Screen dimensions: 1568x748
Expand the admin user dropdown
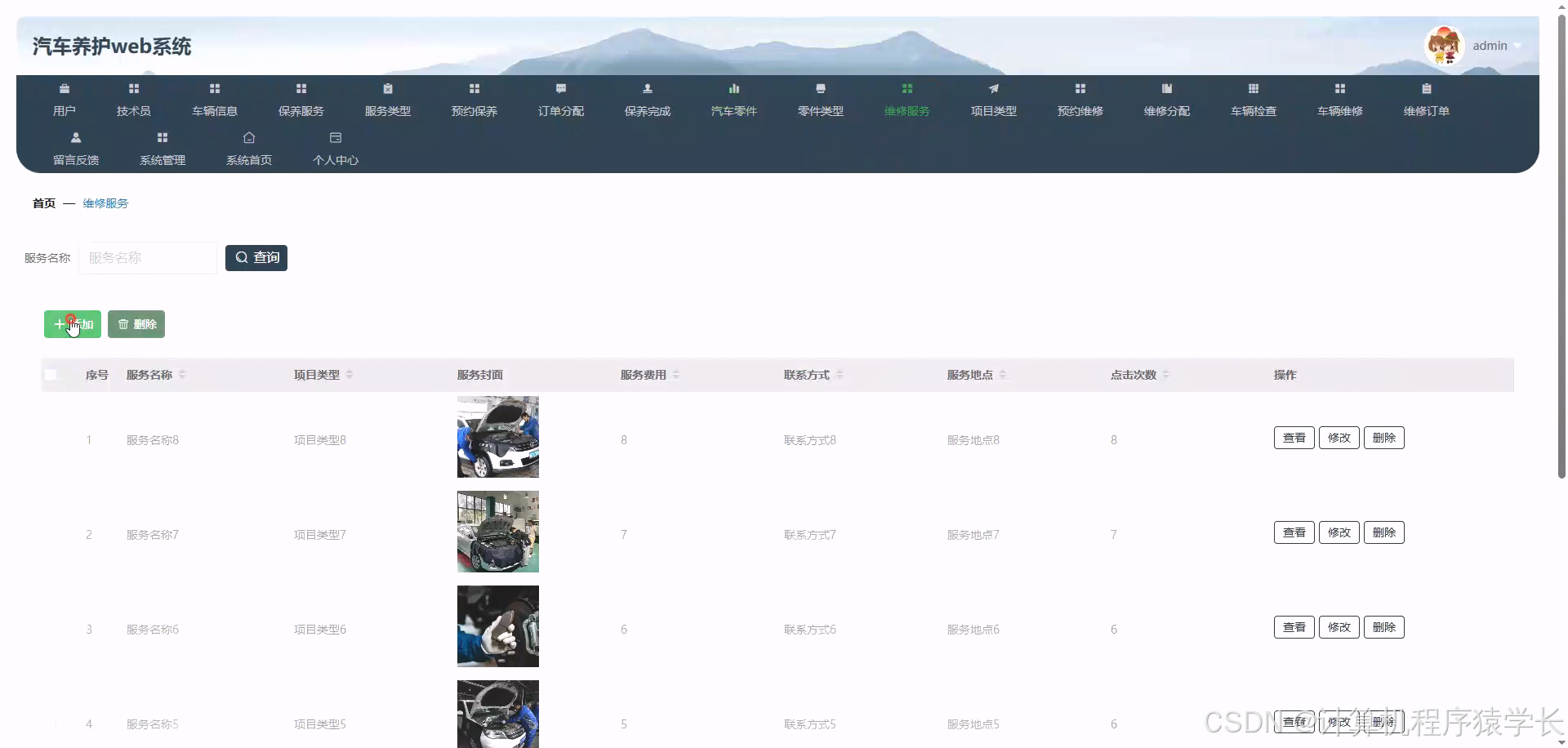point(1517,46)
